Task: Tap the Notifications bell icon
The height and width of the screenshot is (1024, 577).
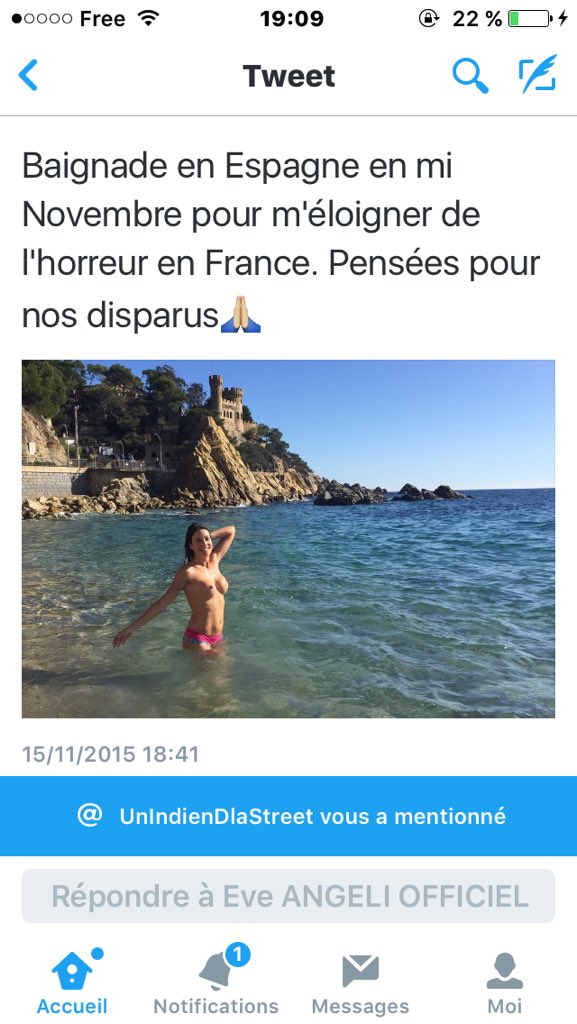Action: pos(217,970)
